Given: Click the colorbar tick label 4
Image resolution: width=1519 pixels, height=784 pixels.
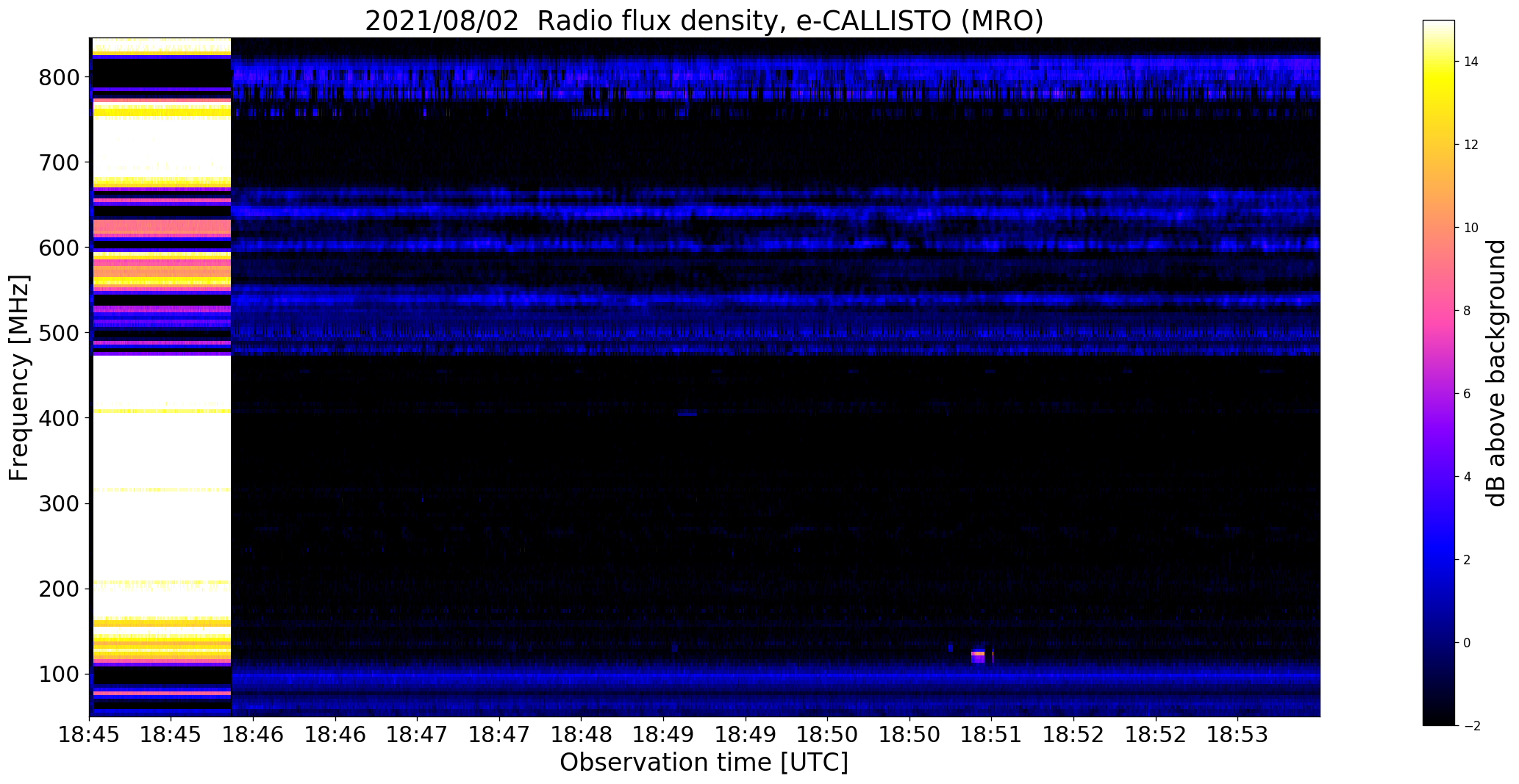Looking at the screenshot, I should [1467, 477].
